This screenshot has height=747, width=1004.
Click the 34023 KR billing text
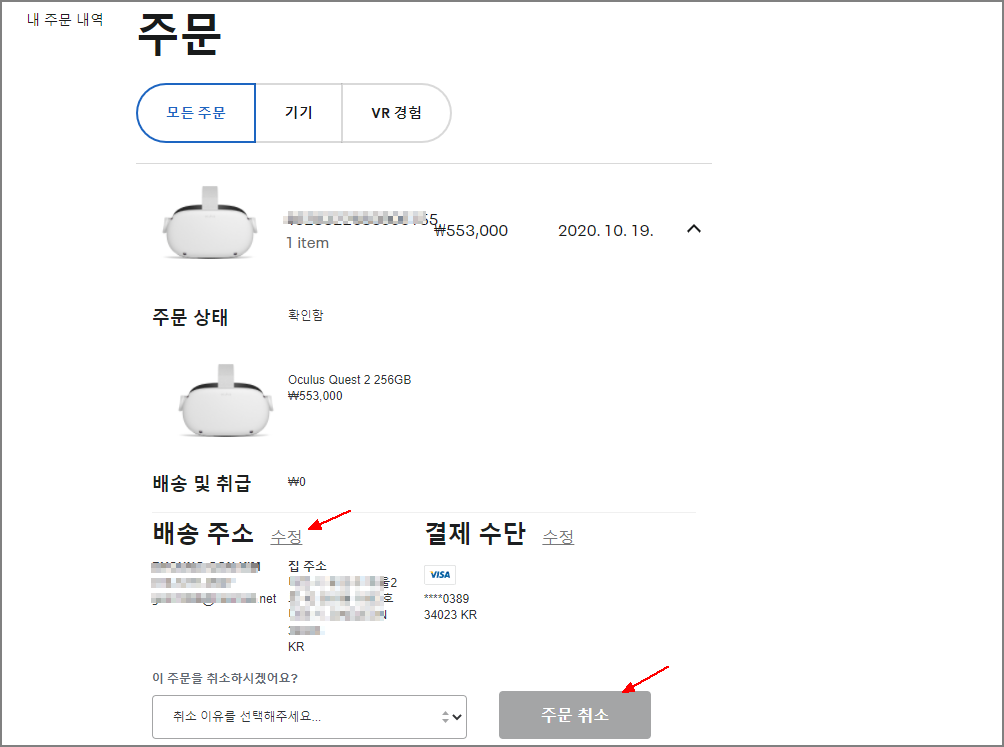point(450,615)
